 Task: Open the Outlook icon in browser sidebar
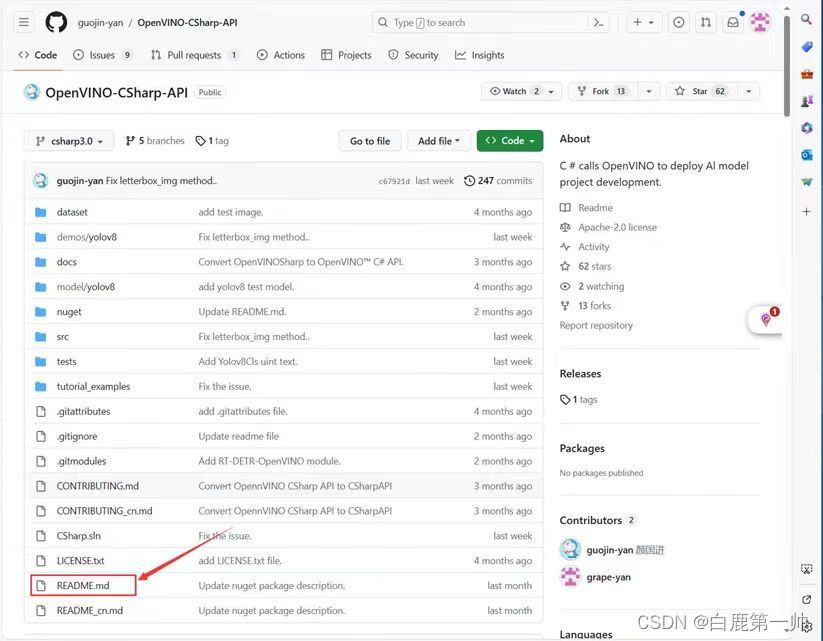[807, 155]
